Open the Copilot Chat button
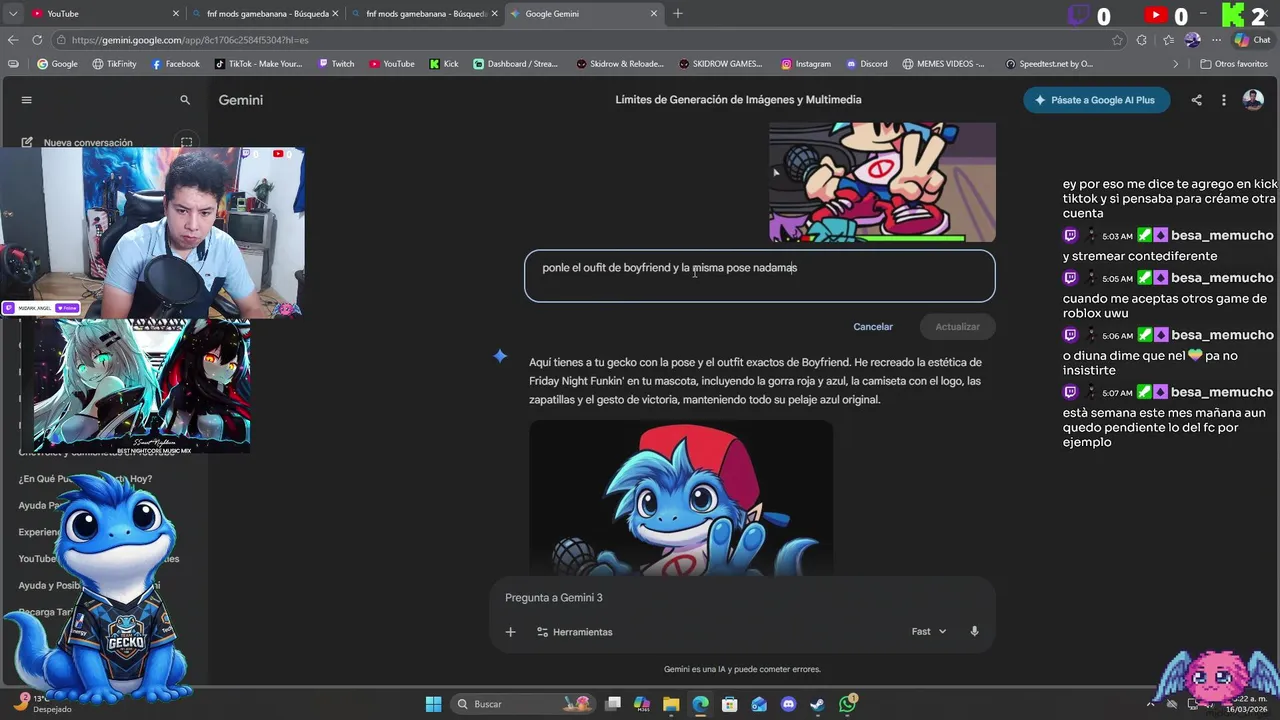Viewport: 1280px width, 720px height. click(x=1254, y=40)
